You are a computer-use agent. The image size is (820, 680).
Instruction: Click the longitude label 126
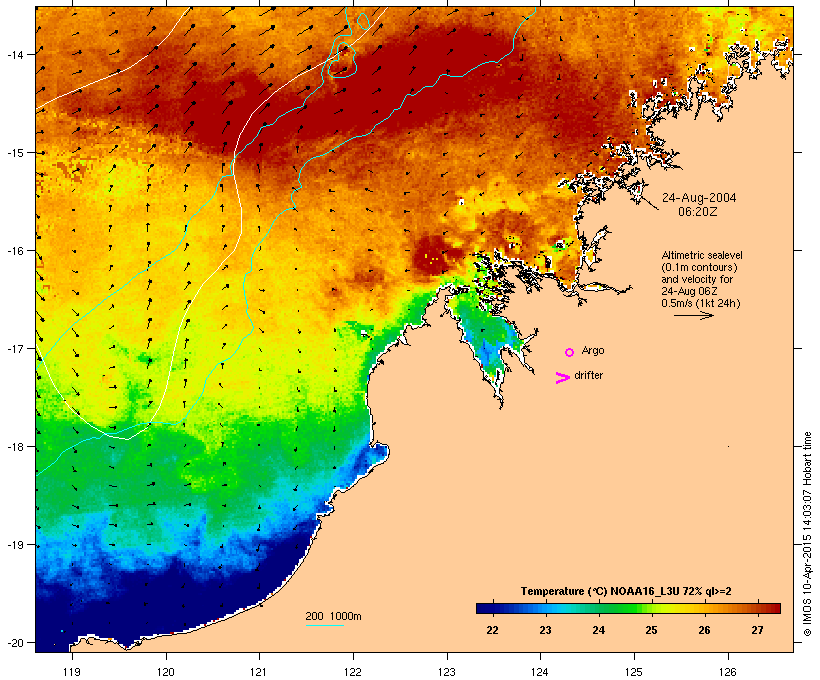click(727, 672)
